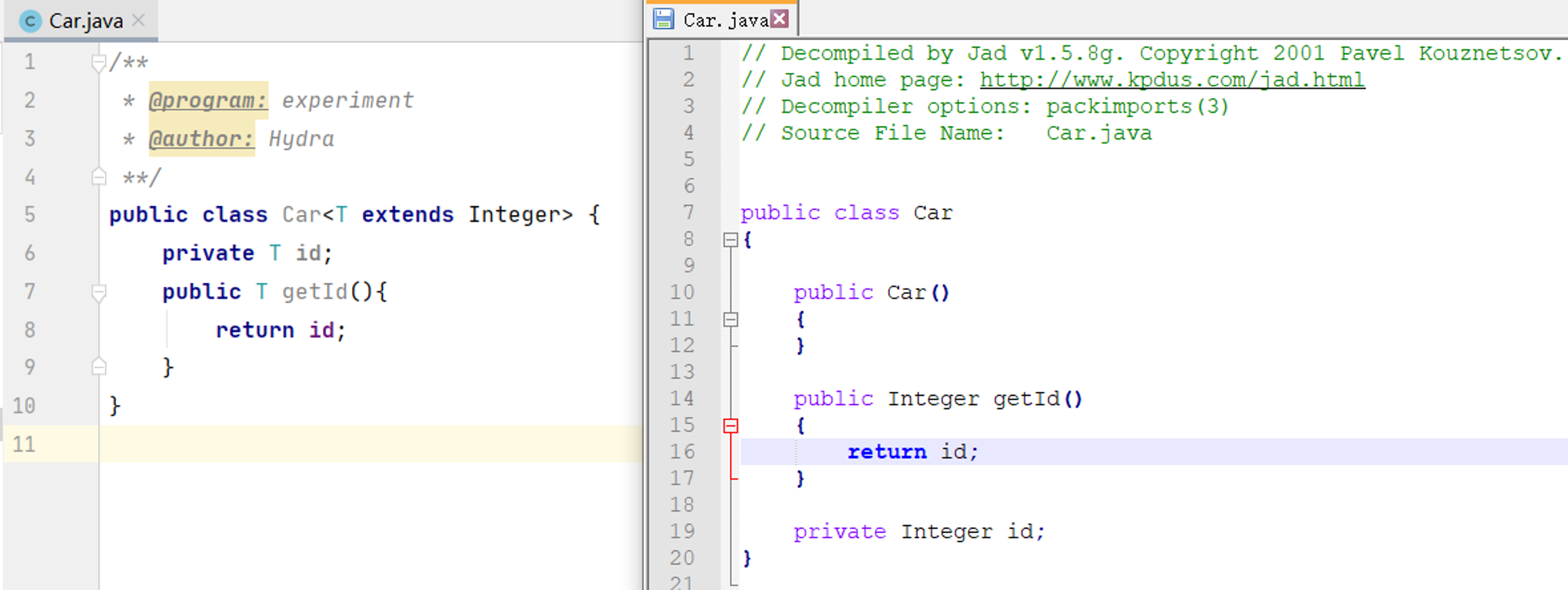Click 'return id;' in left editor

point(281,330)
